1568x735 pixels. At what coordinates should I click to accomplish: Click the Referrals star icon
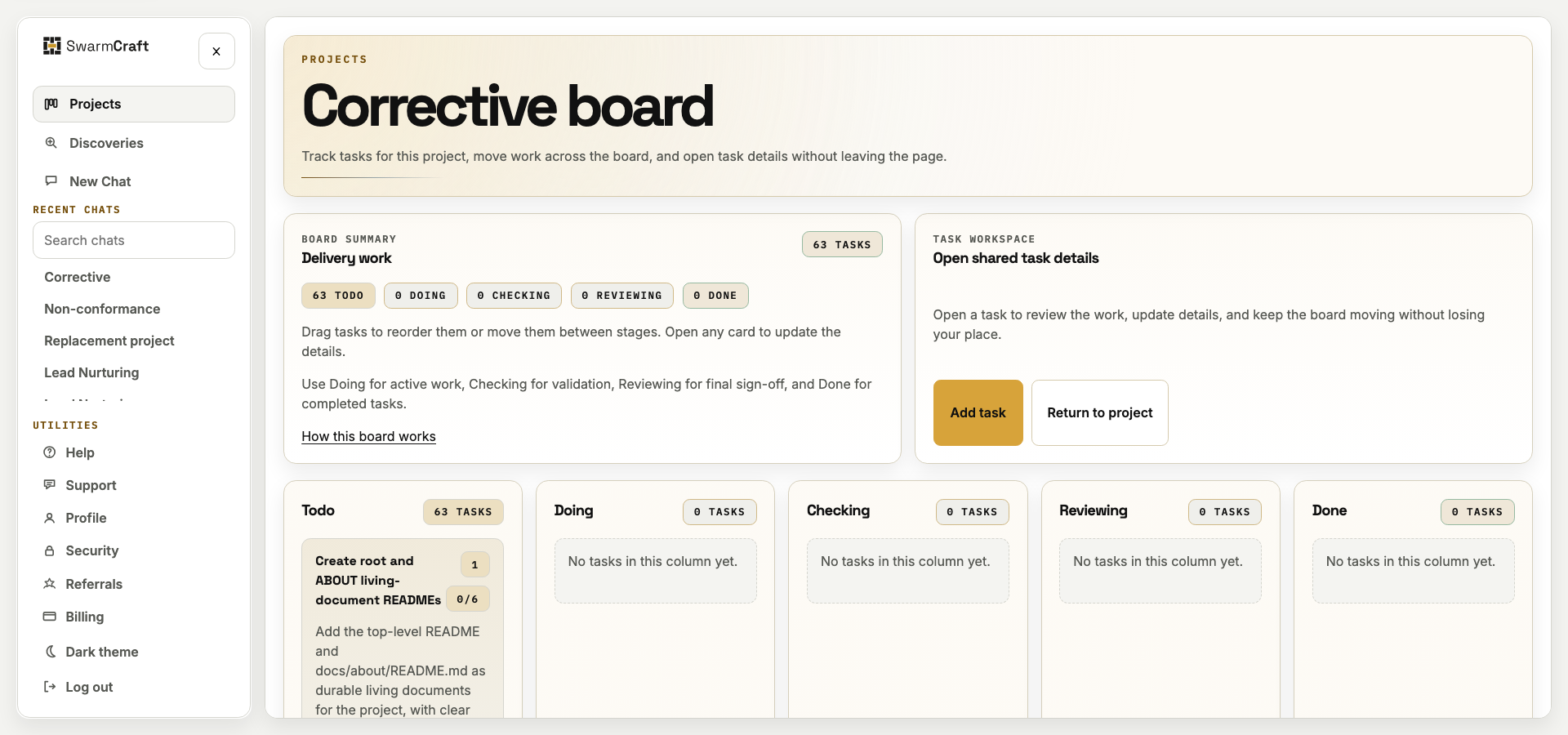(50, 584)
